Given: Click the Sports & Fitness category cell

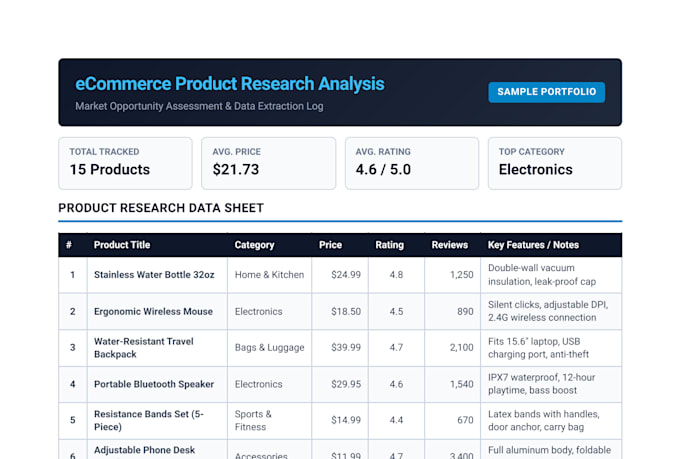Looking at the screenshot, I should coord(269,420).
